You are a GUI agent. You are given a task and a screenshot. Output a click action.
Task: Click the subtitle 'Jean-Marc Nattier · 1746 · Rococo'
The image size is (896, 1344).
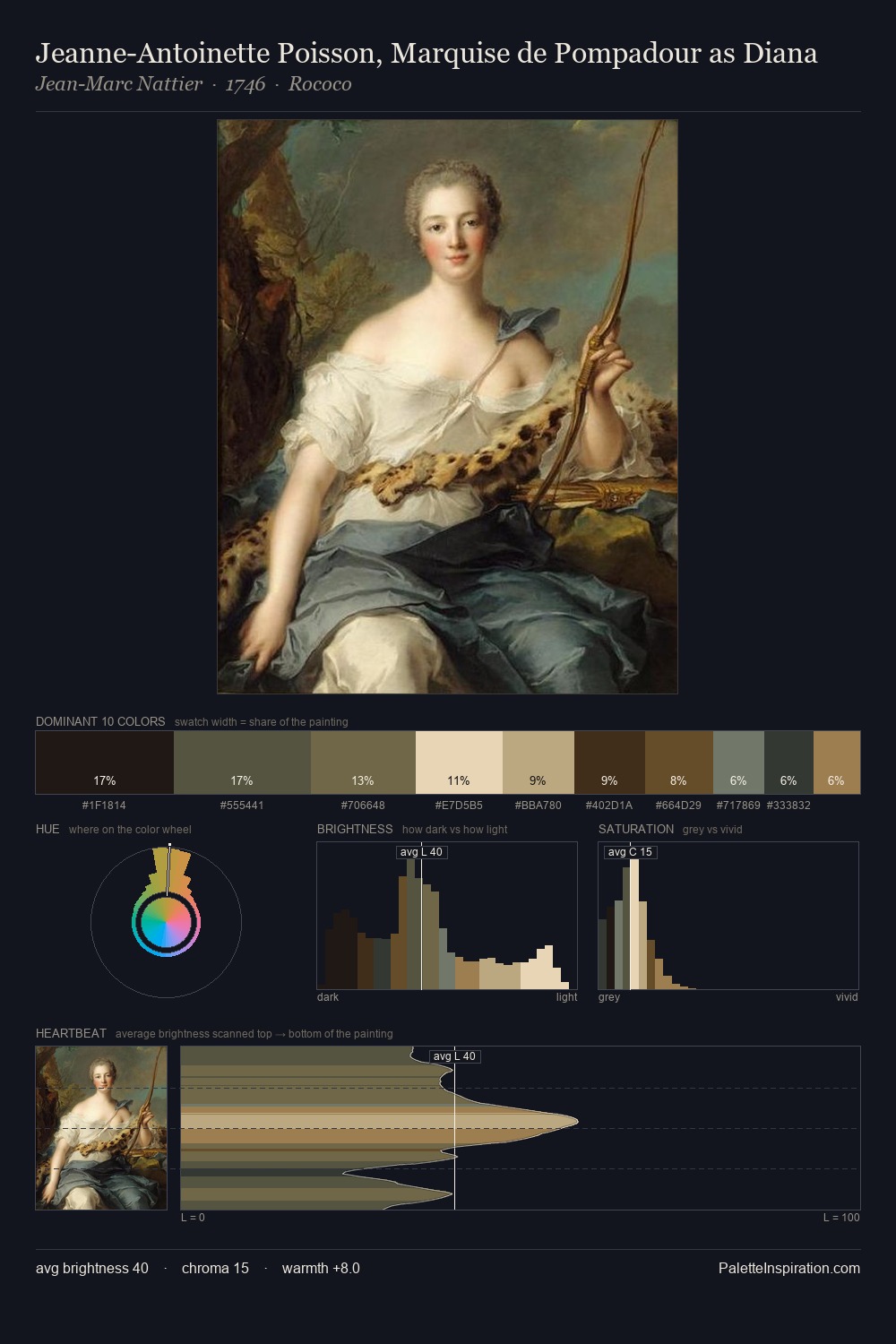pos(194,84)
